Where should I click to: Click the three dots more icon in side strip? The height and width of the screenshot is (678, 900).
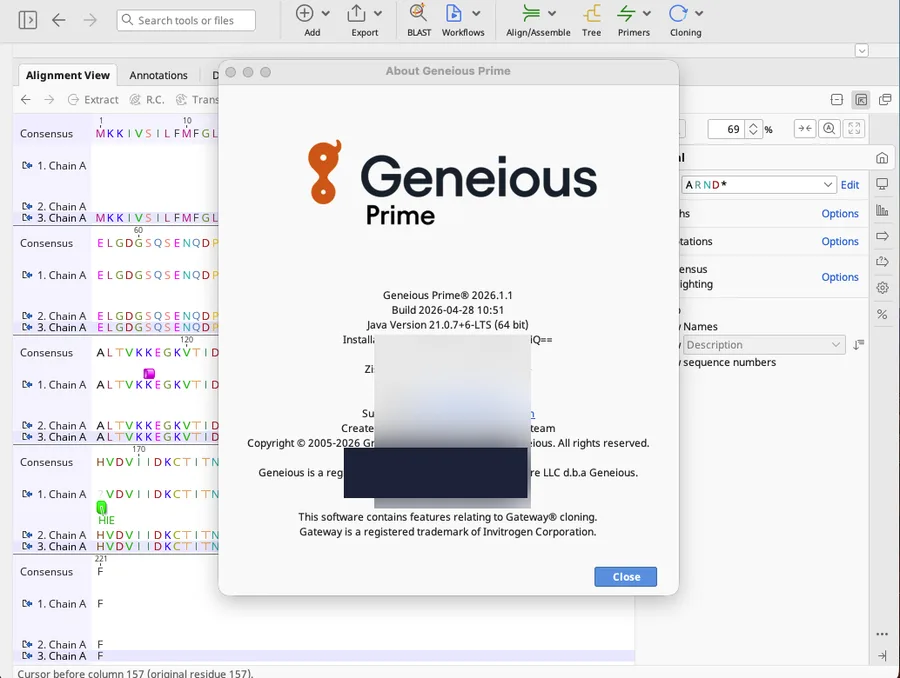[882, 634]
